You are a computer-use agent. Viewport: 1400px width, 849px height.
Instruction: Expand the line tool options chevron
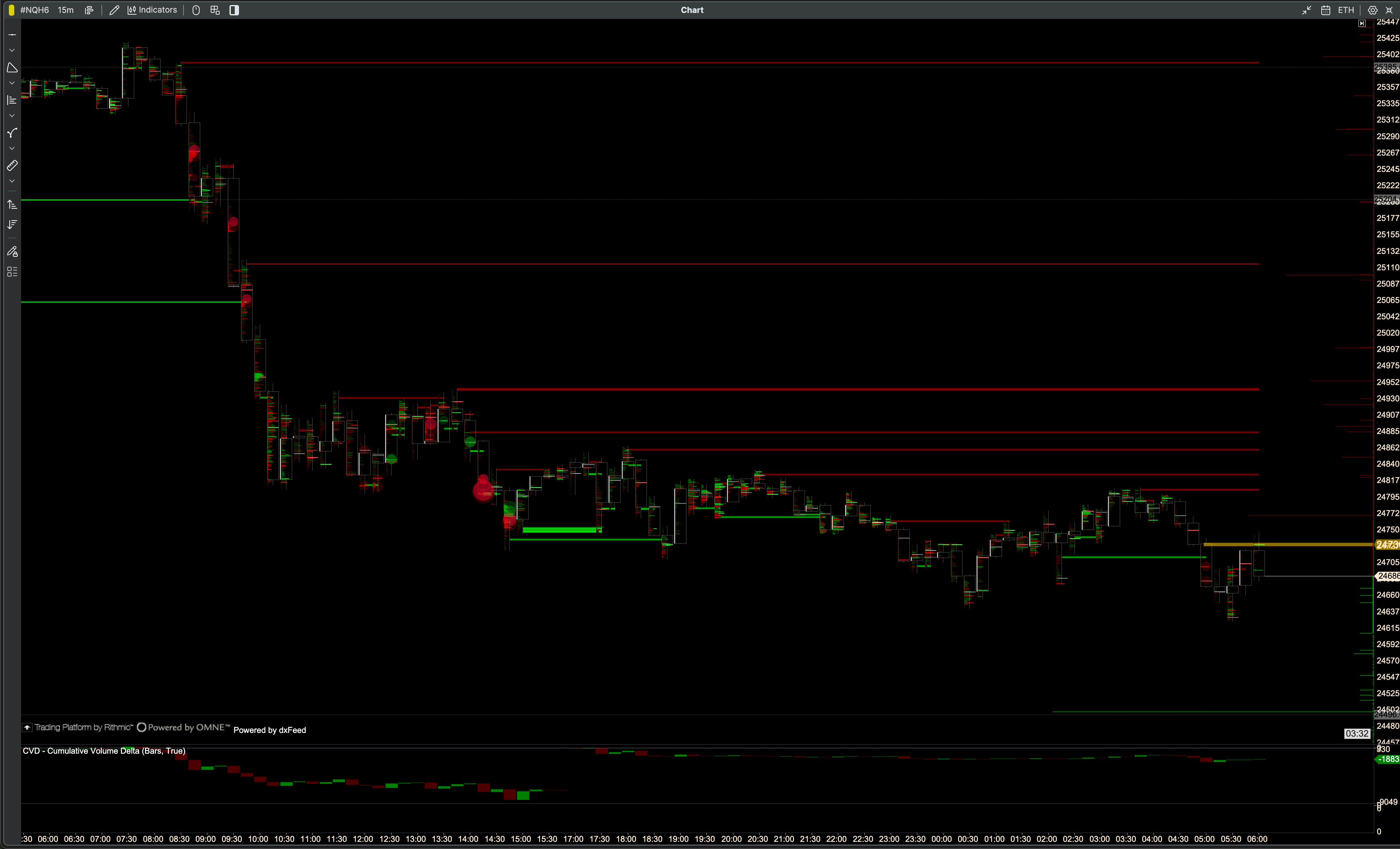pos(12,51)
